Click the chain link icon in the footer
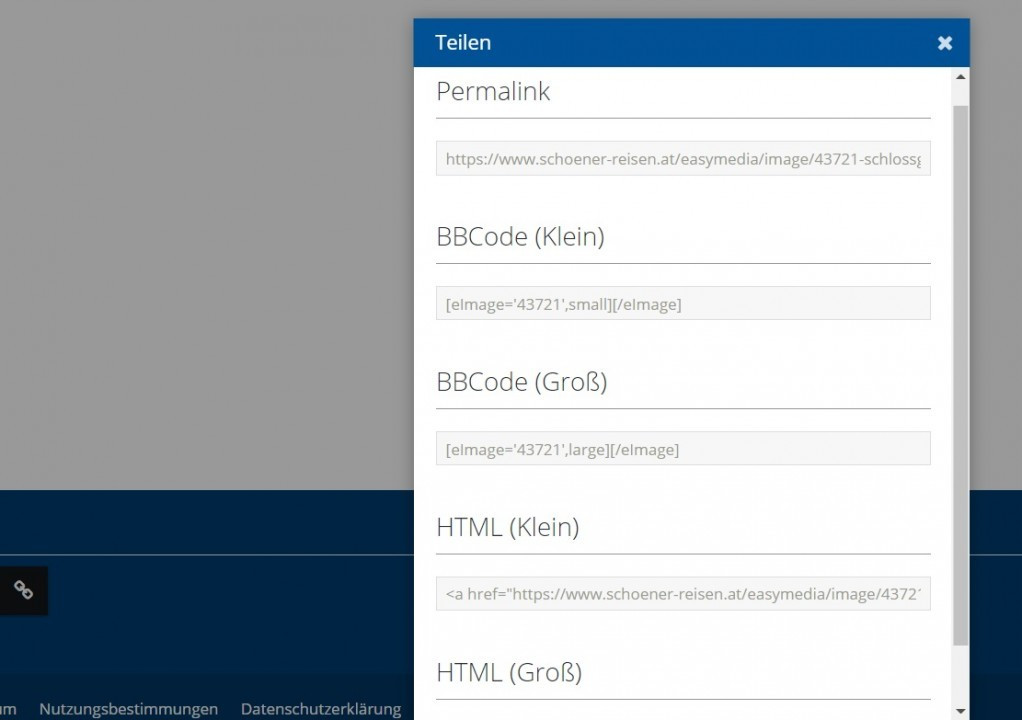Screen dimensions: 1022x720 pyautogui.click(x=23, y=590)
